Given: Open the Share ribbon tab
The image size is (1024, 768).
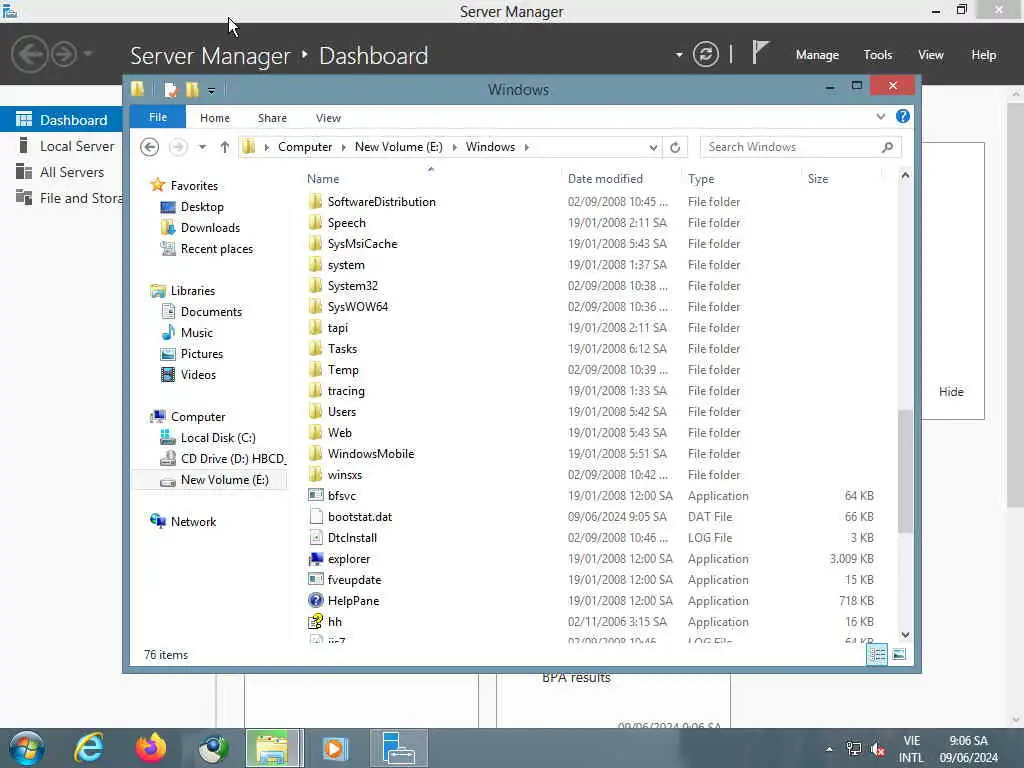Looking at the screenshot, I should coord(272,118).
